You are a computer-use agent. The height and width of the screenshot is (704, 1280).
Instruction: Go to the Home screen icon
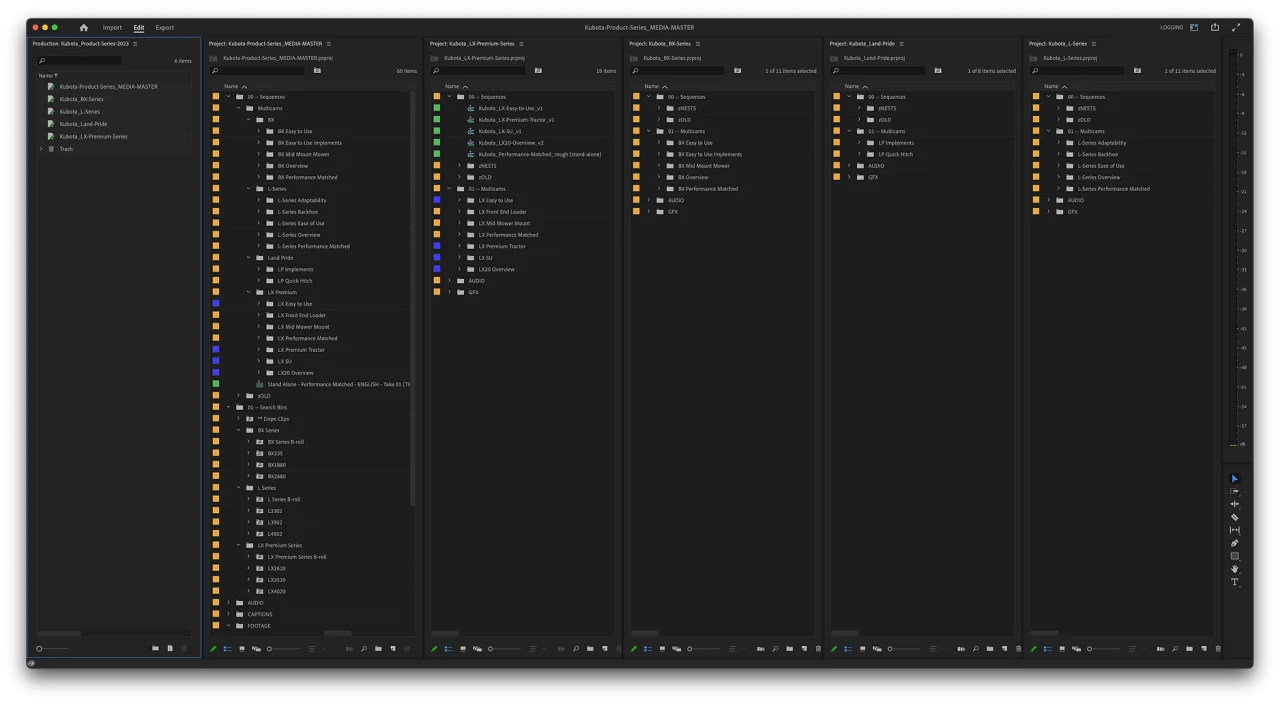[x=84, y=28]
